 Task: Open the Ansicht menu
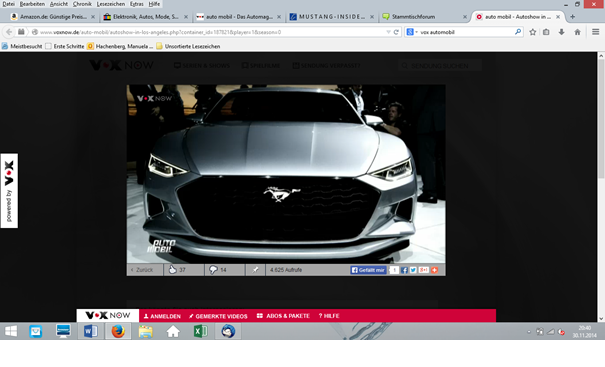(x=59, y=4)
